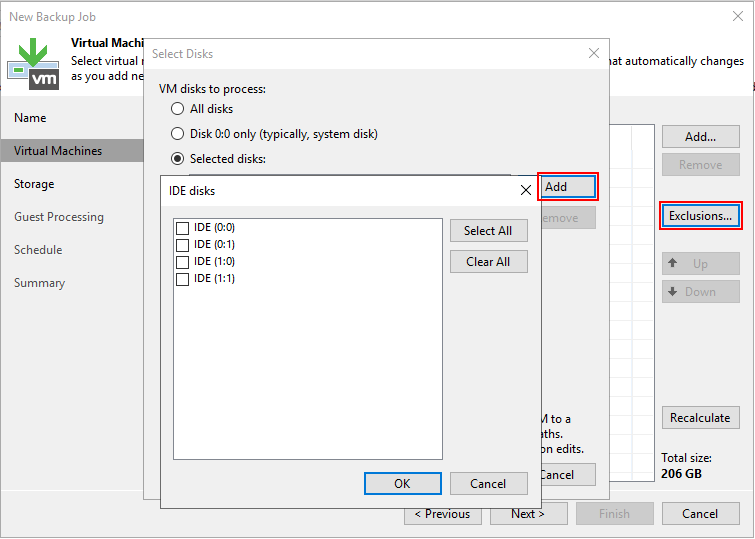Close the IDE disks dialog
755x539 pixels.
526,190
